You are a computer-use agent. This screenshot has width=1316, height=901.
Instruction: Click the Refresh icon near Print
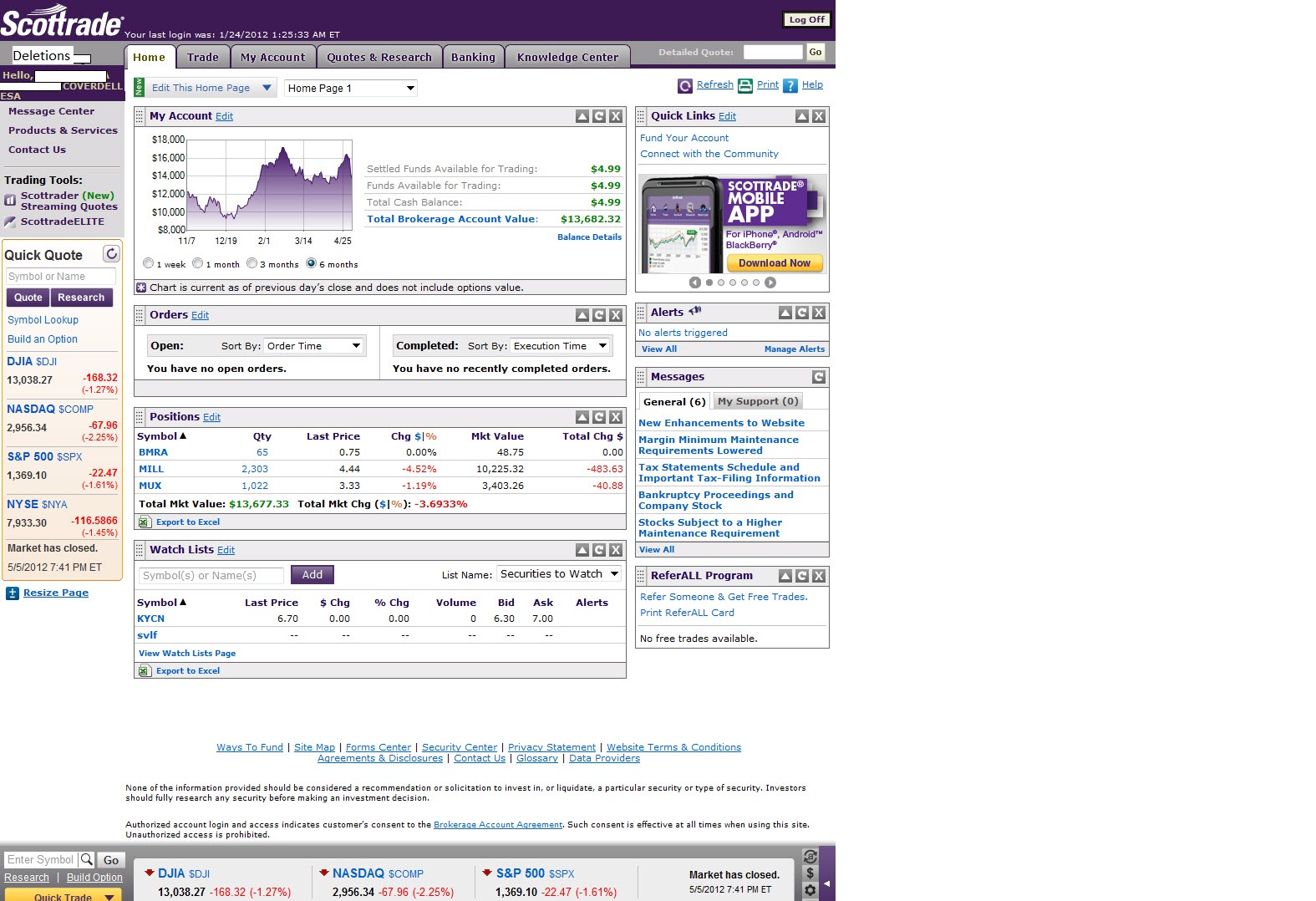pos(685,85)
